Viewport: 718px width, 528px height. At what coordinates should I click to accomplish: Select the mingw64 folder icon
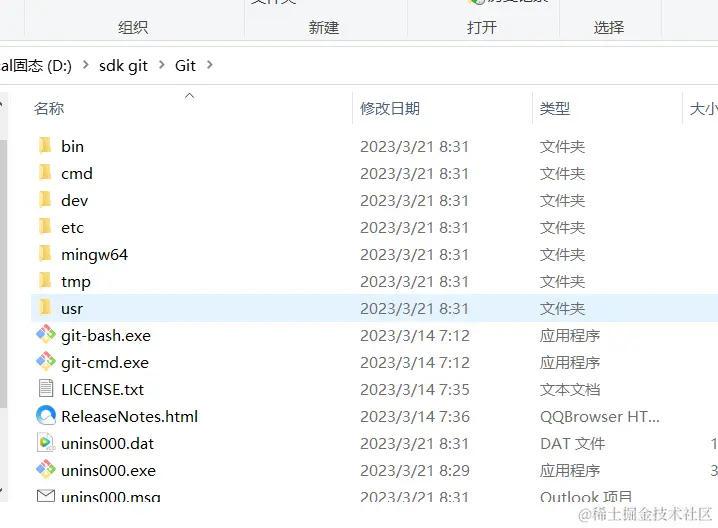pyautogui.click(x=45, y=255)
